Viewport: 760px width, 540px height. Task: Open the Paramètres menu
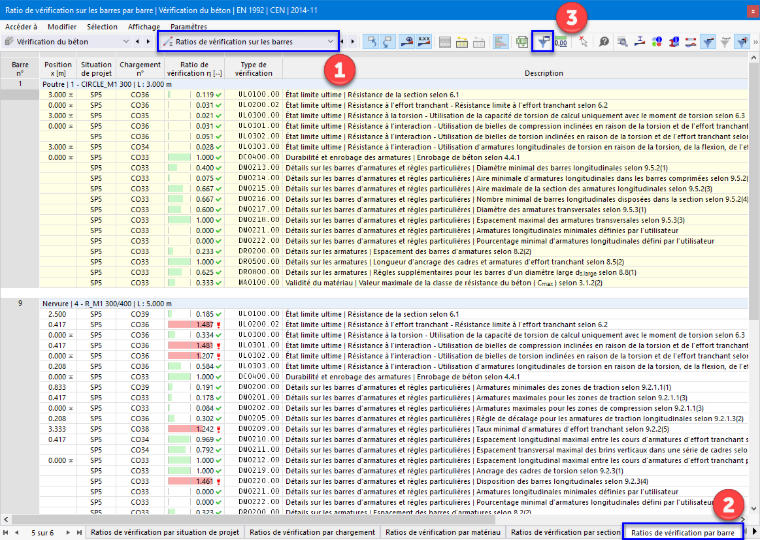pyautogui.click(x=189, y=27)
